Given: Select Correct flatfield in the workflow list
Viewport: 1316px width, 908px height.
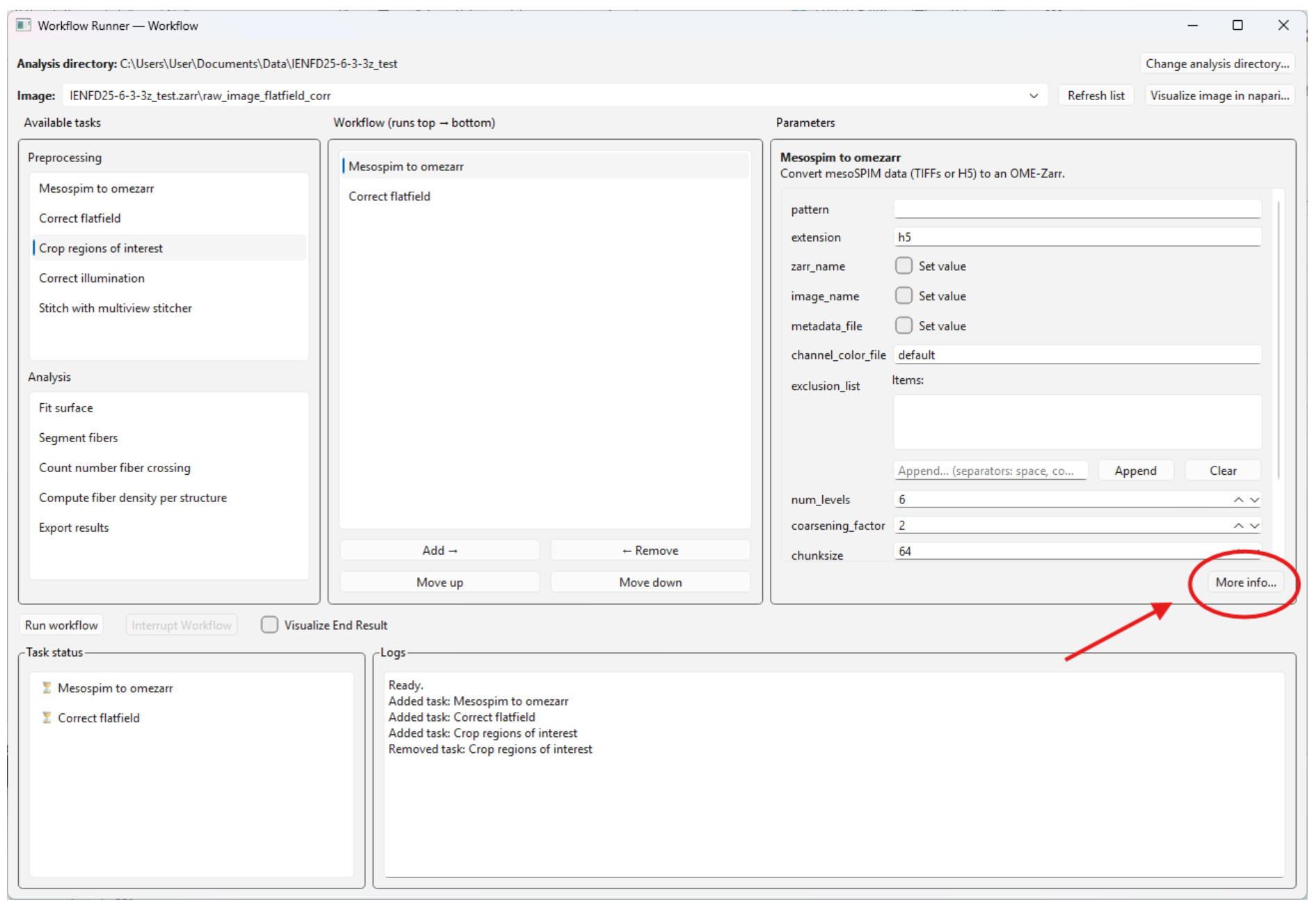Looking at the screenshot, I should [x=390, y=196].
